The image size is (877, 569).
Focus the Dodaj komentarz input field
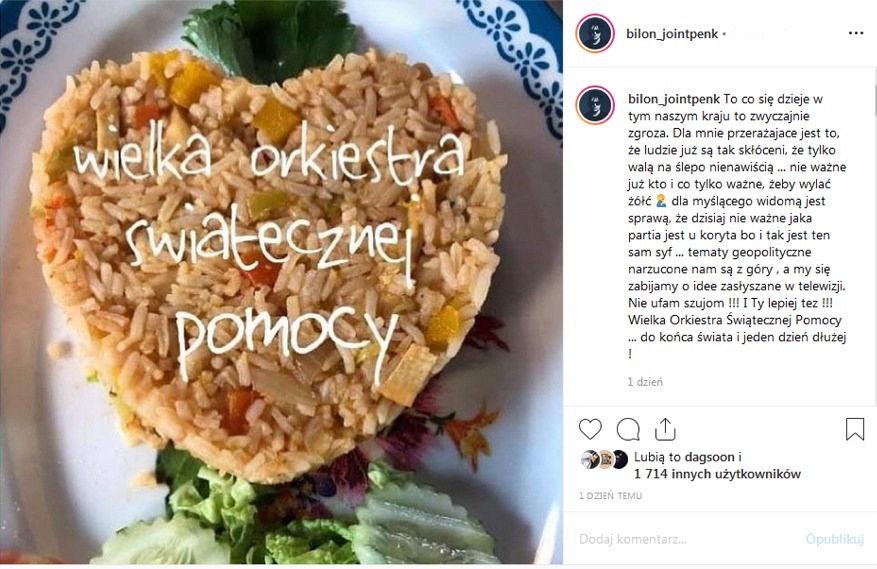click(688, 539)
